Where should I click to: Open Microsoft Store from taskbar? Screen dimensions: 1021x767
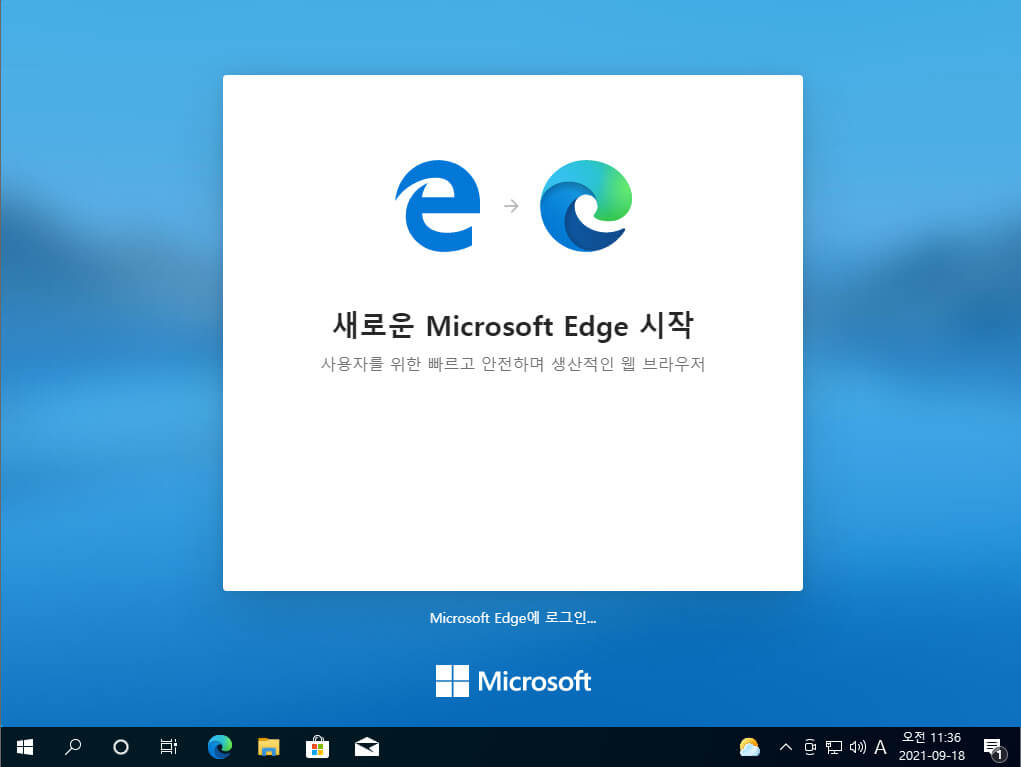pos(317,747)
